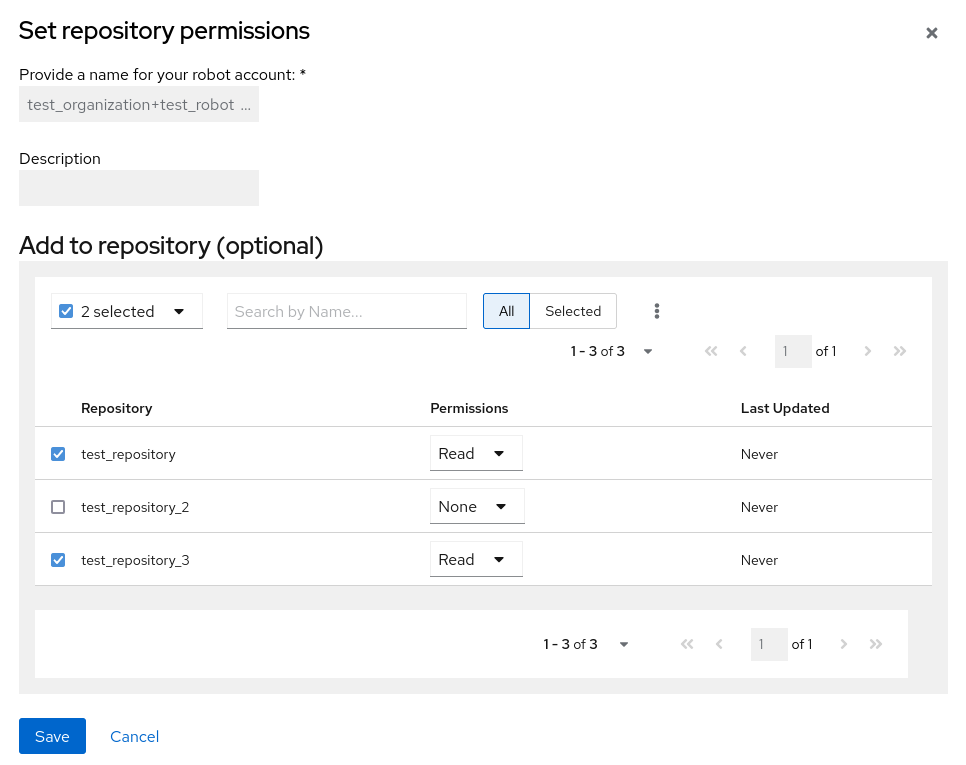Open the Read permissions dropdown for test_repository
Image resolution: width=966 pixels, height=765 pixels.
click(x=476, y=453)
